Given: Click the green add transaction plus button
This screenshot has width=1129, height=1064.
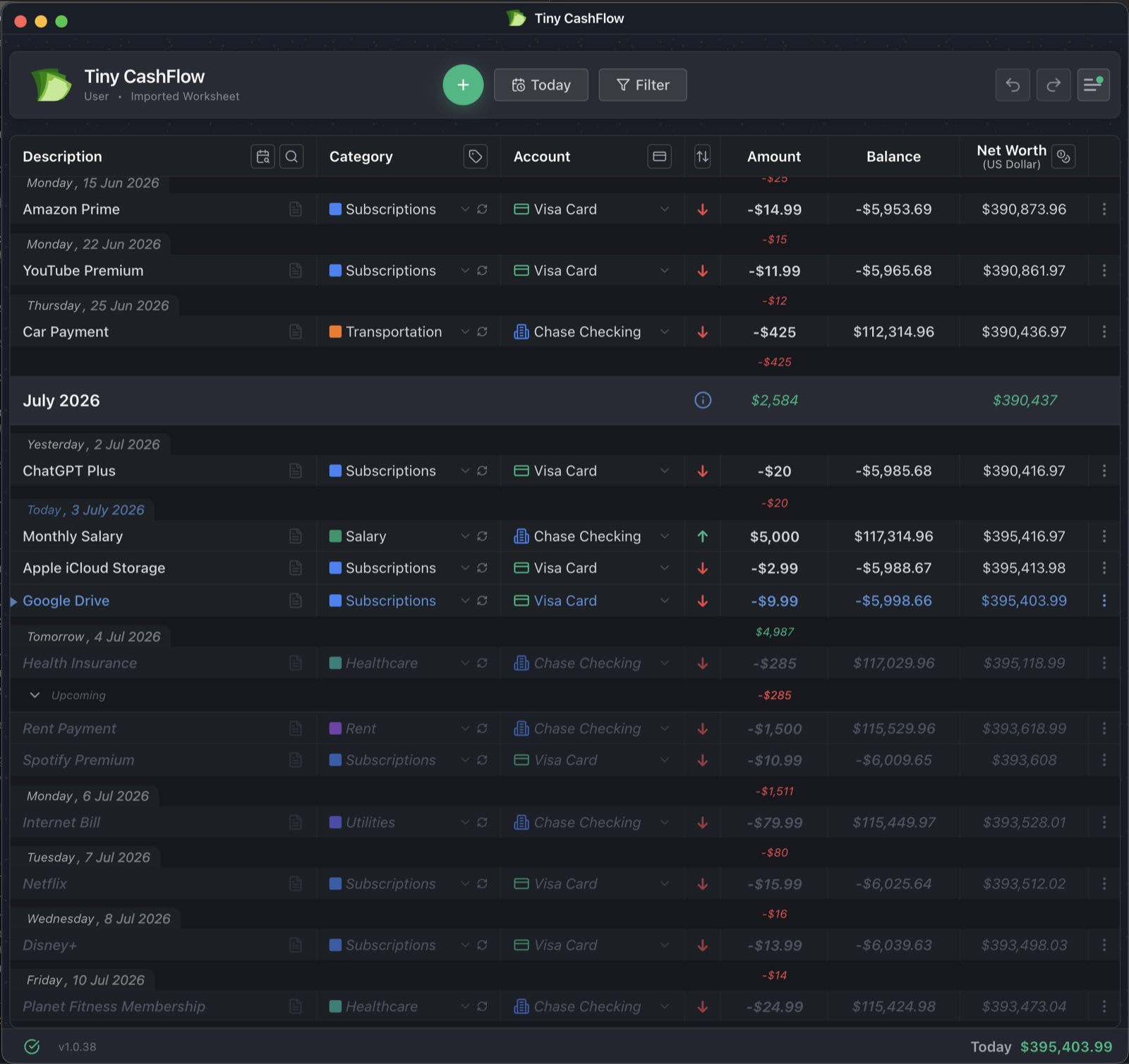Looking at the screenshot, I should click(463, 85).
